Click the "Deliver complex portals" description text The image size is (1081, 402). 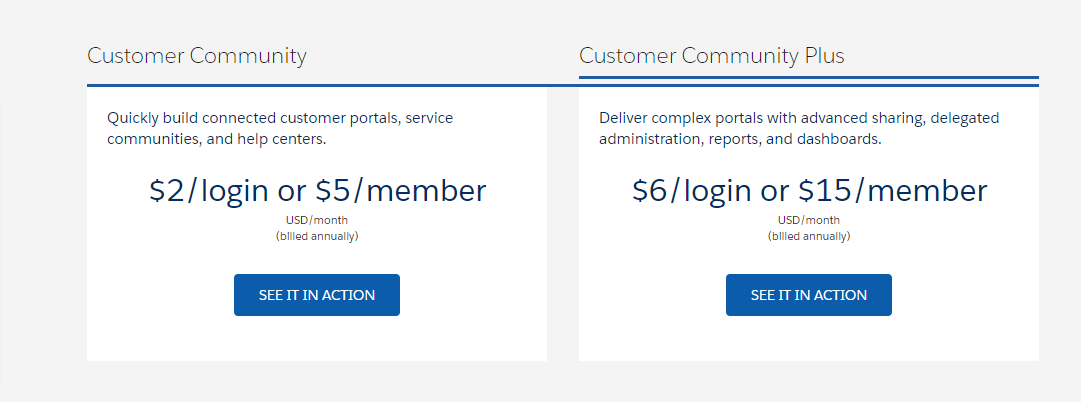point(798,118)
